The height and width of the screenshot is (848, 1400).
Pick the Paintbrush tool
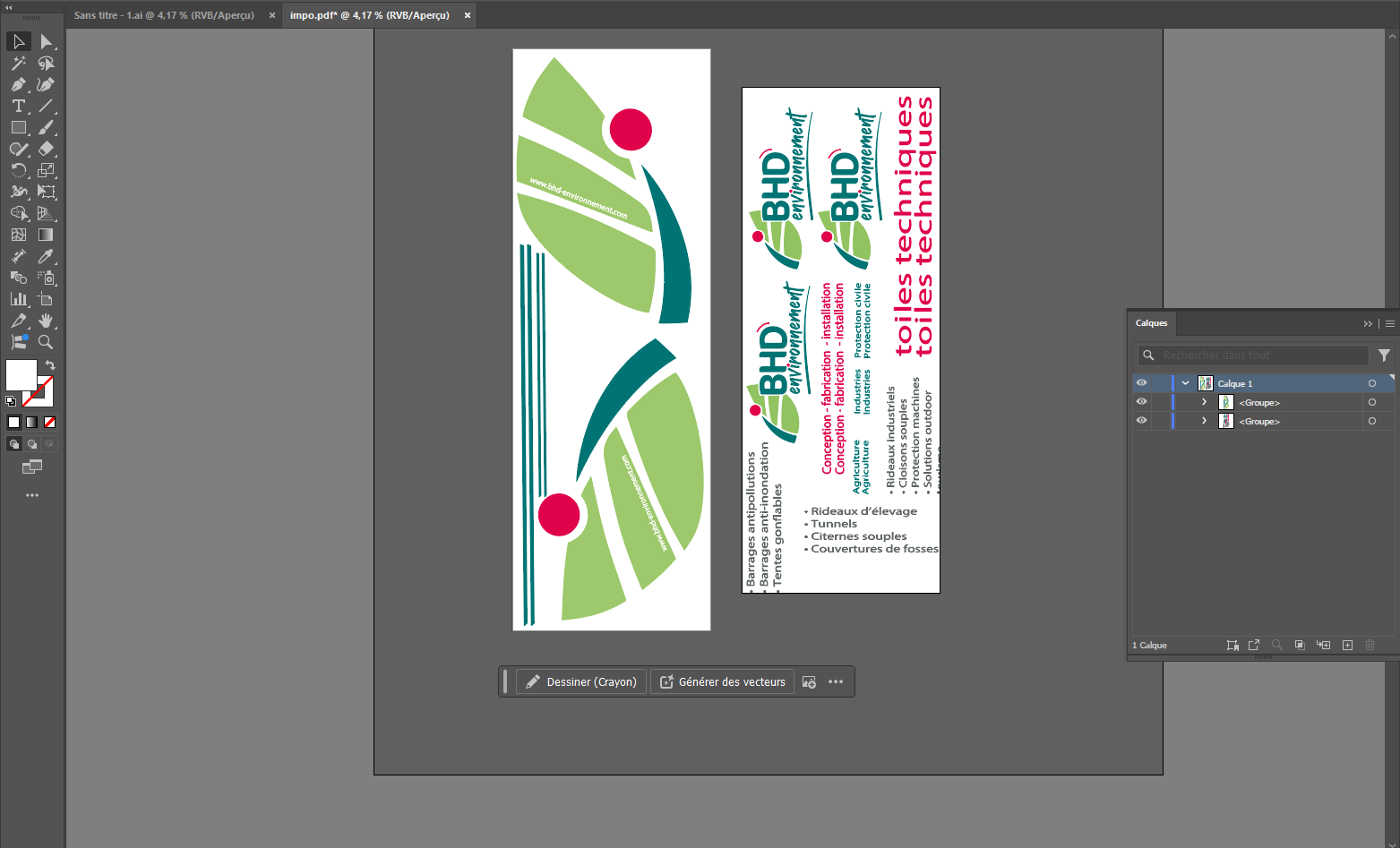coord(46,127)
